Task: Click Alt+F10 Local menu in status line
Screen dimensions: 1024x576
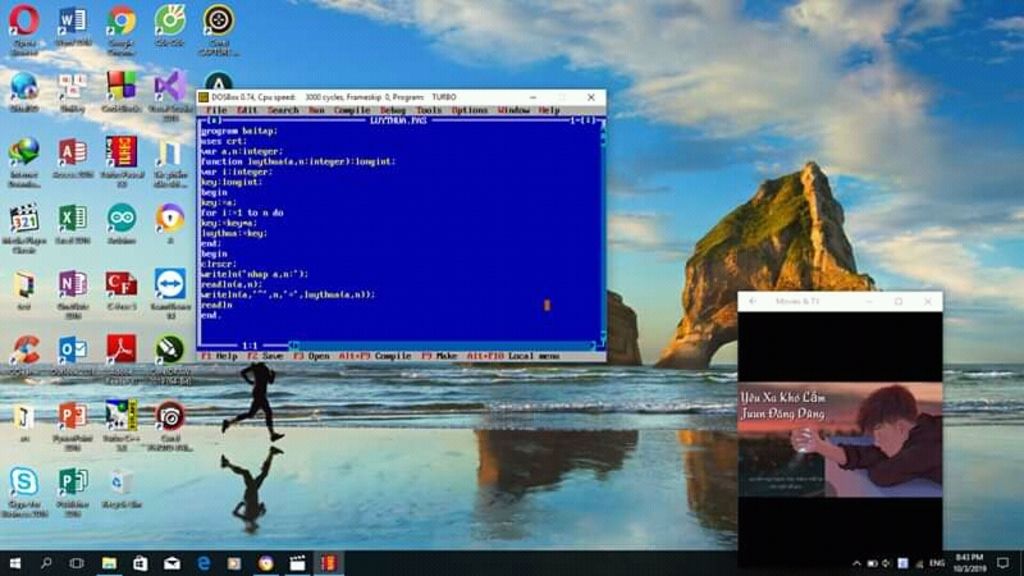Action: click(513, 357)
